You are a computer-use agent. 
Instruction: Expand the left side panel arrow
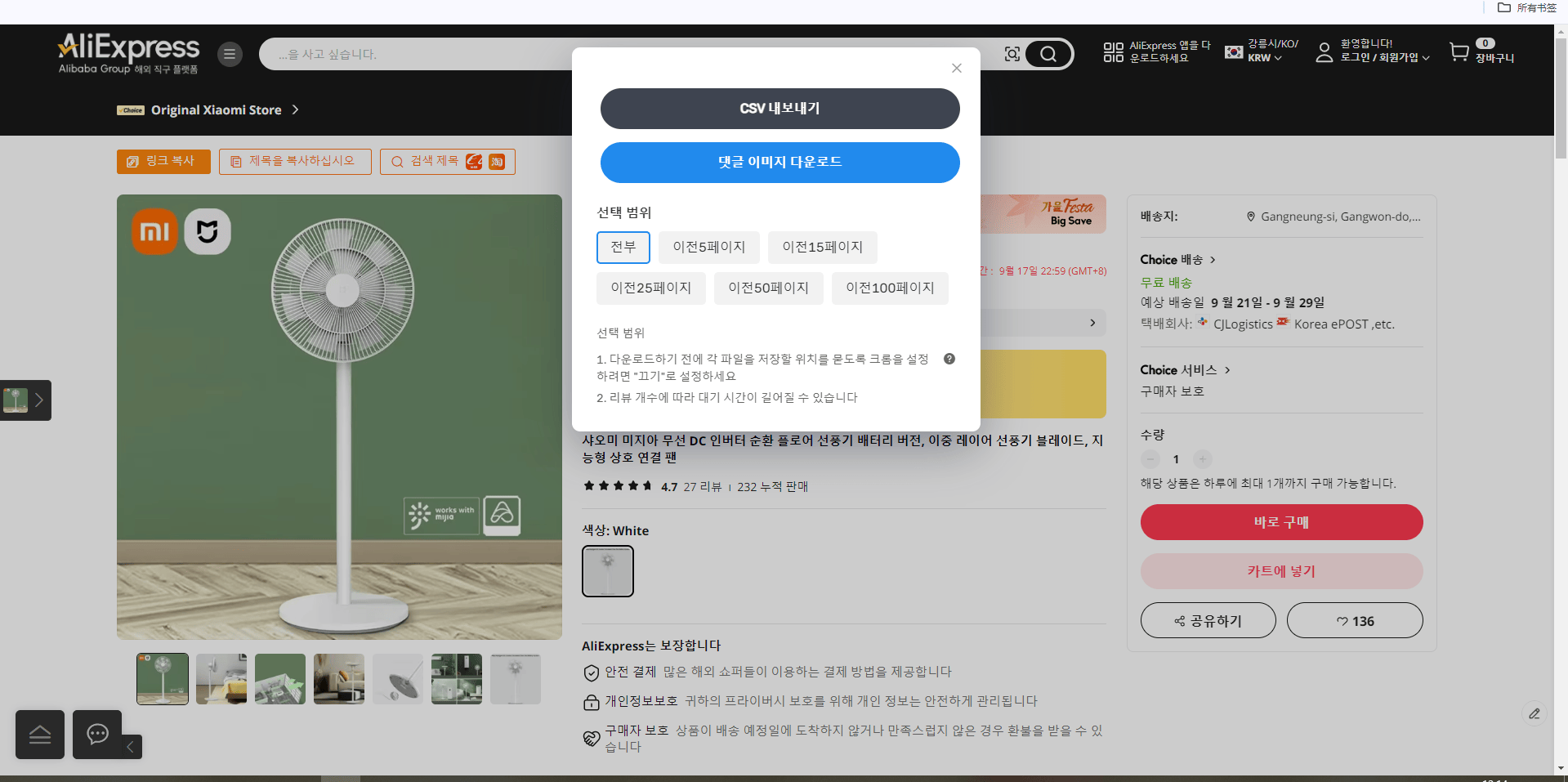[38, 400]
